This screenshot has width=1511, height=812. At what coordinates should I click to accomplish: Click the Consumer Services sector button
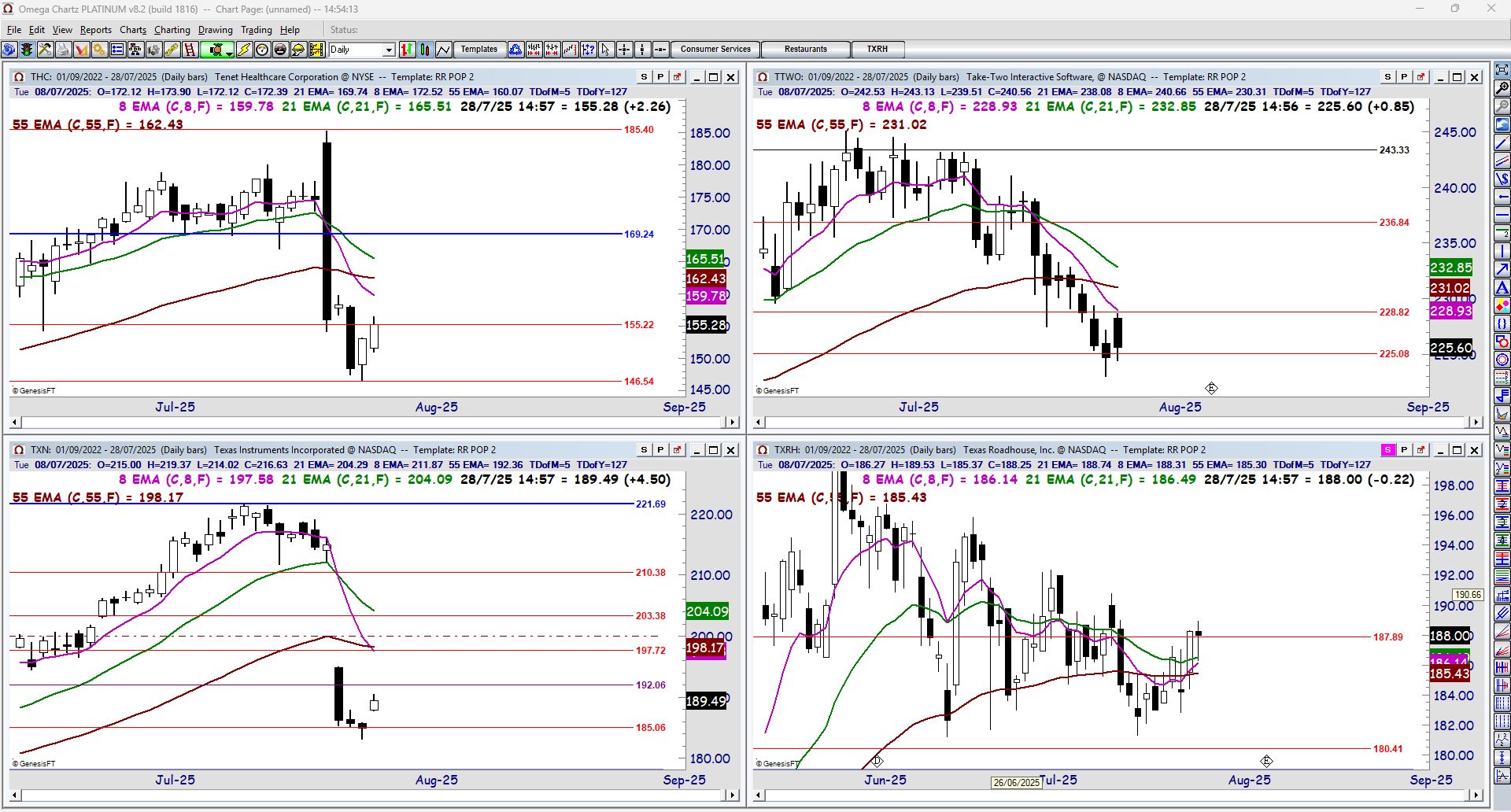click(x=715, y=50)
